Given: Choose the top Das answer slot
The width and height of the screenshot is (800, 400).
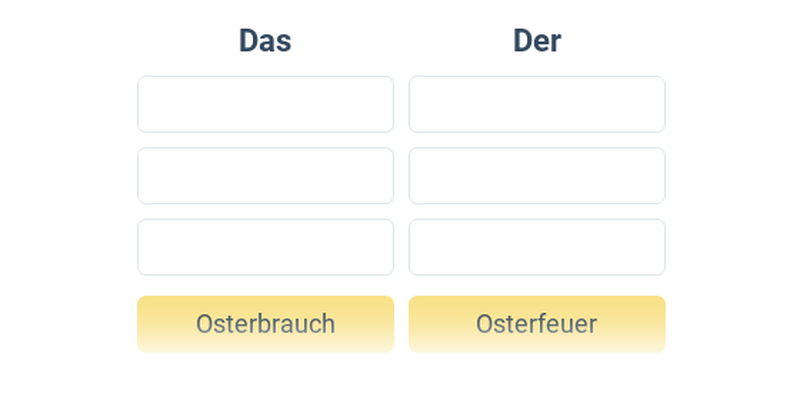Looking at the screenshot, I should tap(265, 104).
